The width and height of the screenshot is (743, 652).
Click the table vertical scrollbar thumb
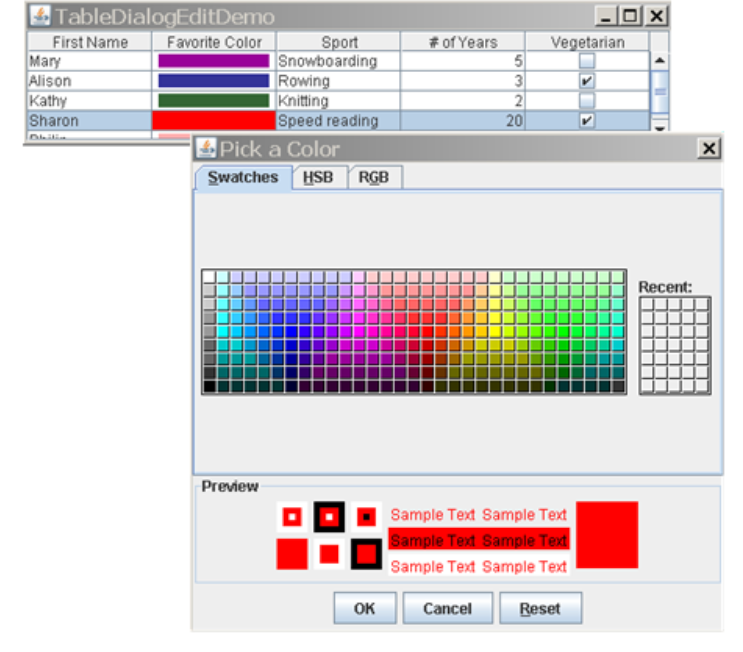coord(660,92)
